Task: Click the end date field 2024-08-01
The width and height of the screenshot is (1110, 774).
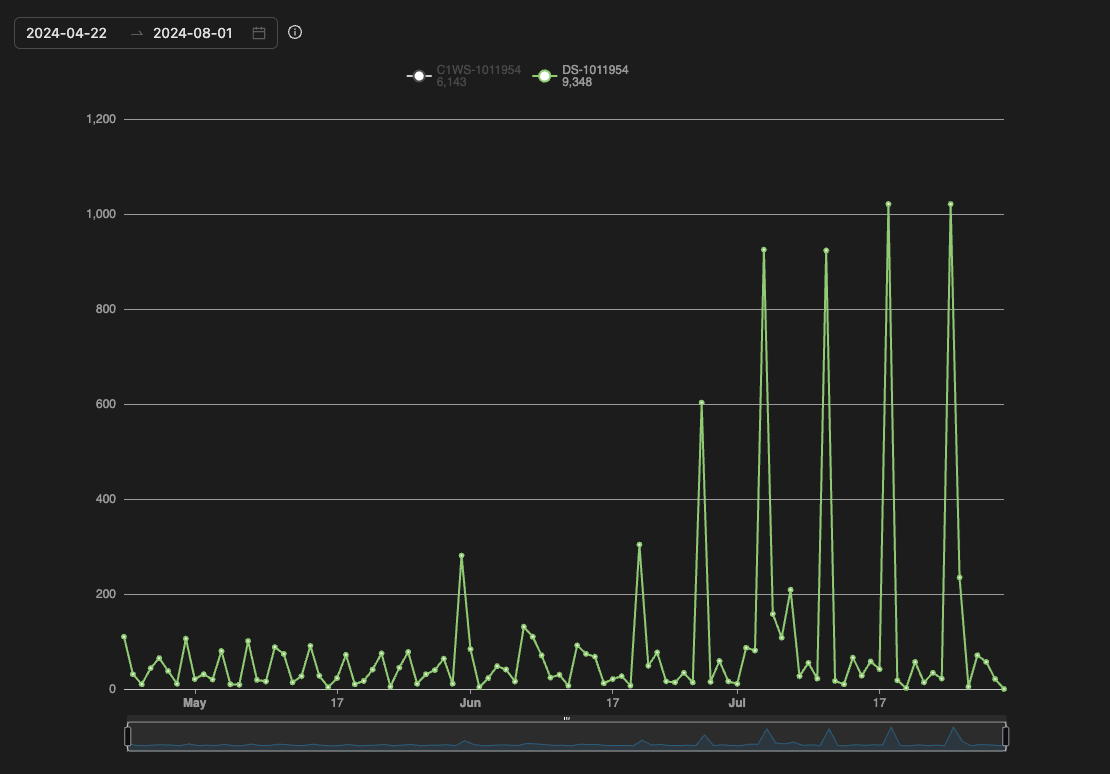Action: 193,33
